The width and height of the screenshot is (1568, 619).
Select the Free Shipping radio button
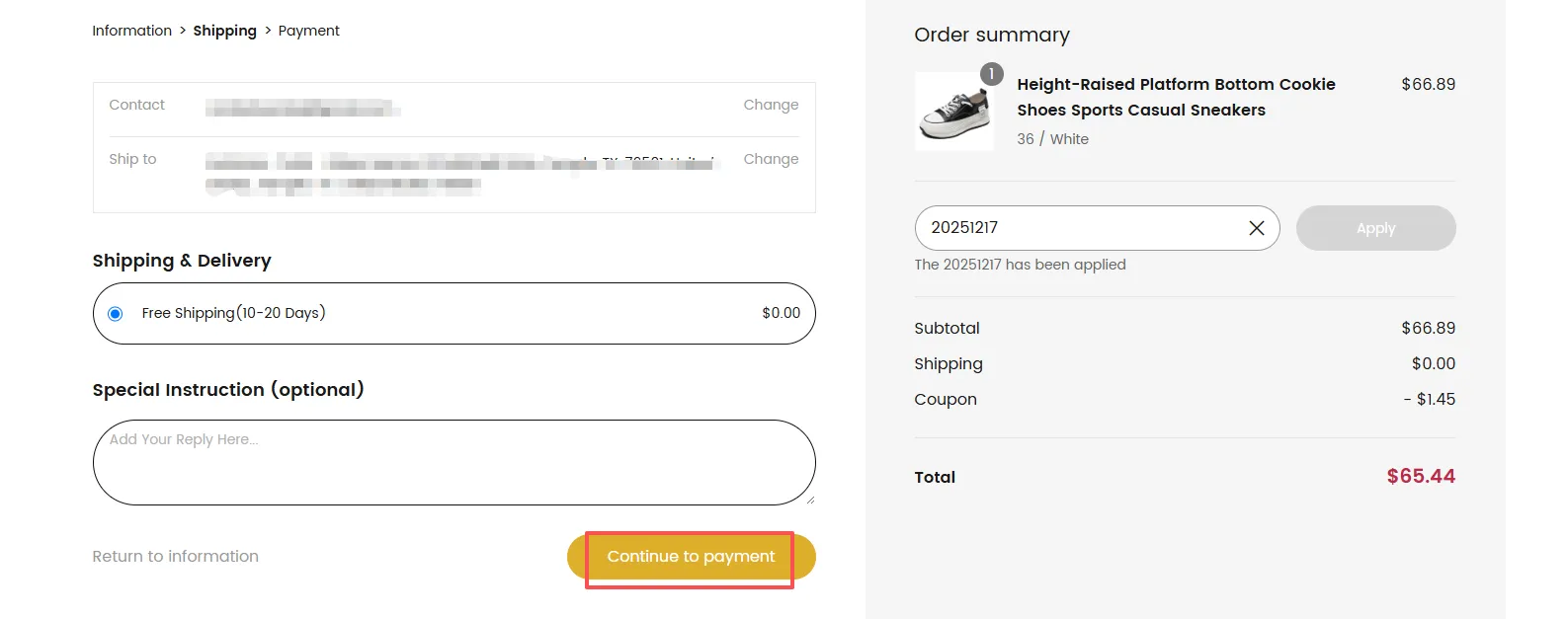coord(116,314)
